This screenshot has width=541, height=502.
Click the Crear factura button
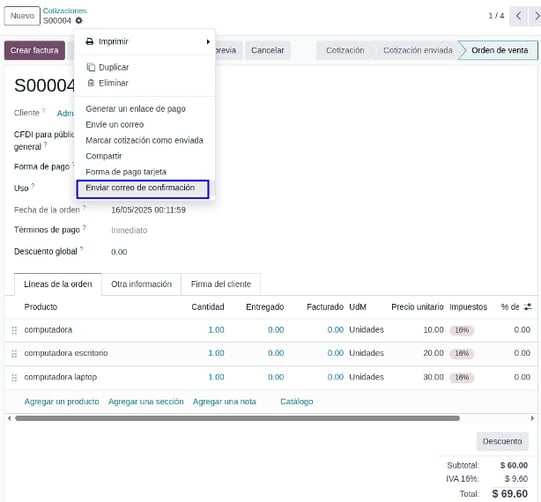coord(35,50)
